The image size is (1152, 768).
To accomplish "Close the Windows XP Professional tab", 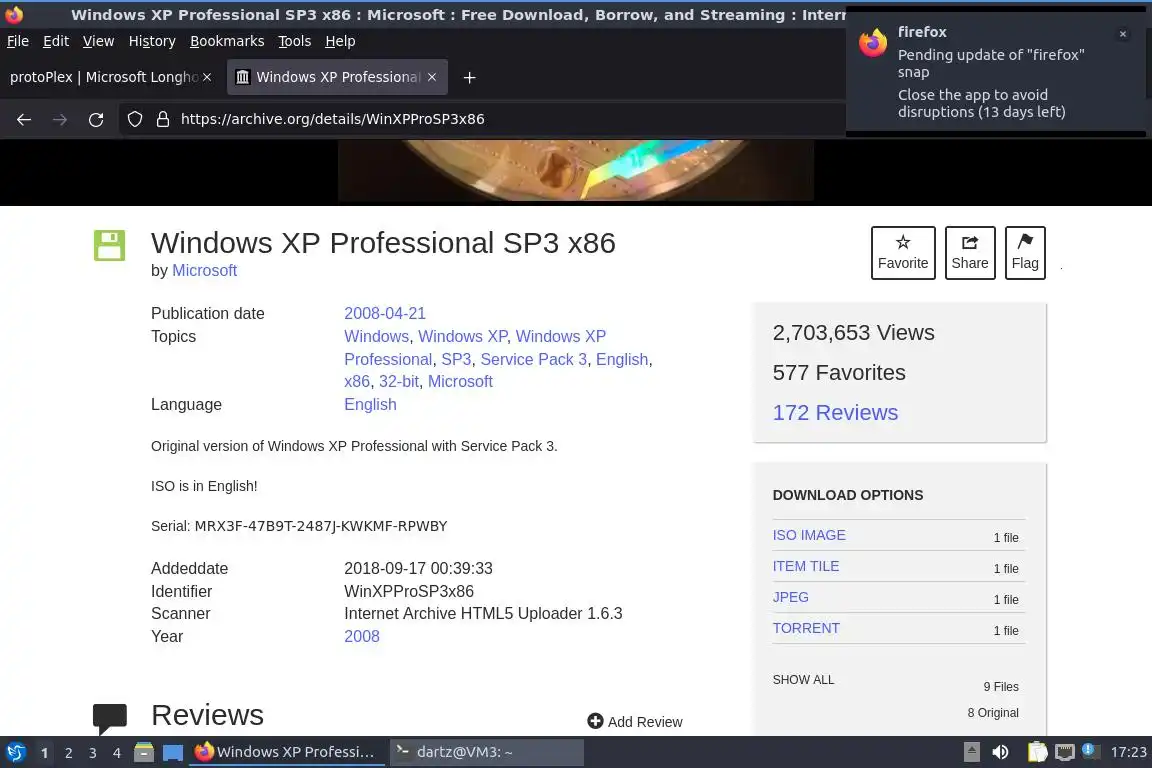I will (432, 76).
